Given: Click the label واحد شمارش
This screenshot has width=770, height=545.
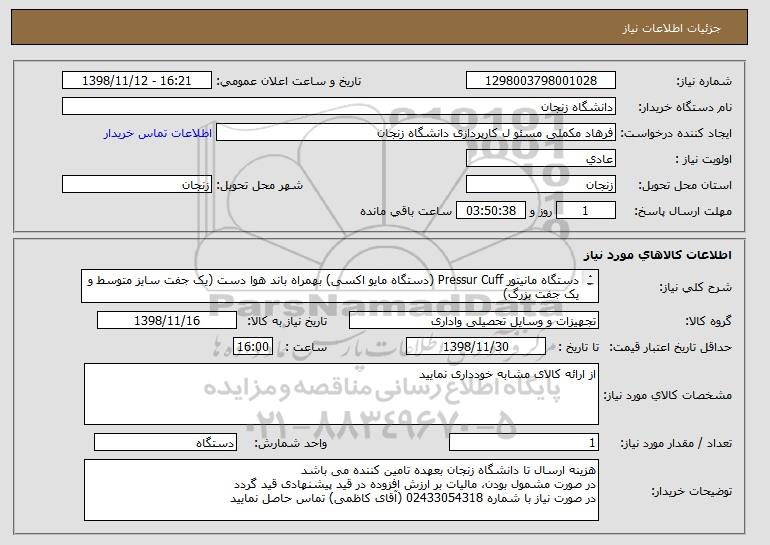Looking at the screenshot, I should pos(290,443).
